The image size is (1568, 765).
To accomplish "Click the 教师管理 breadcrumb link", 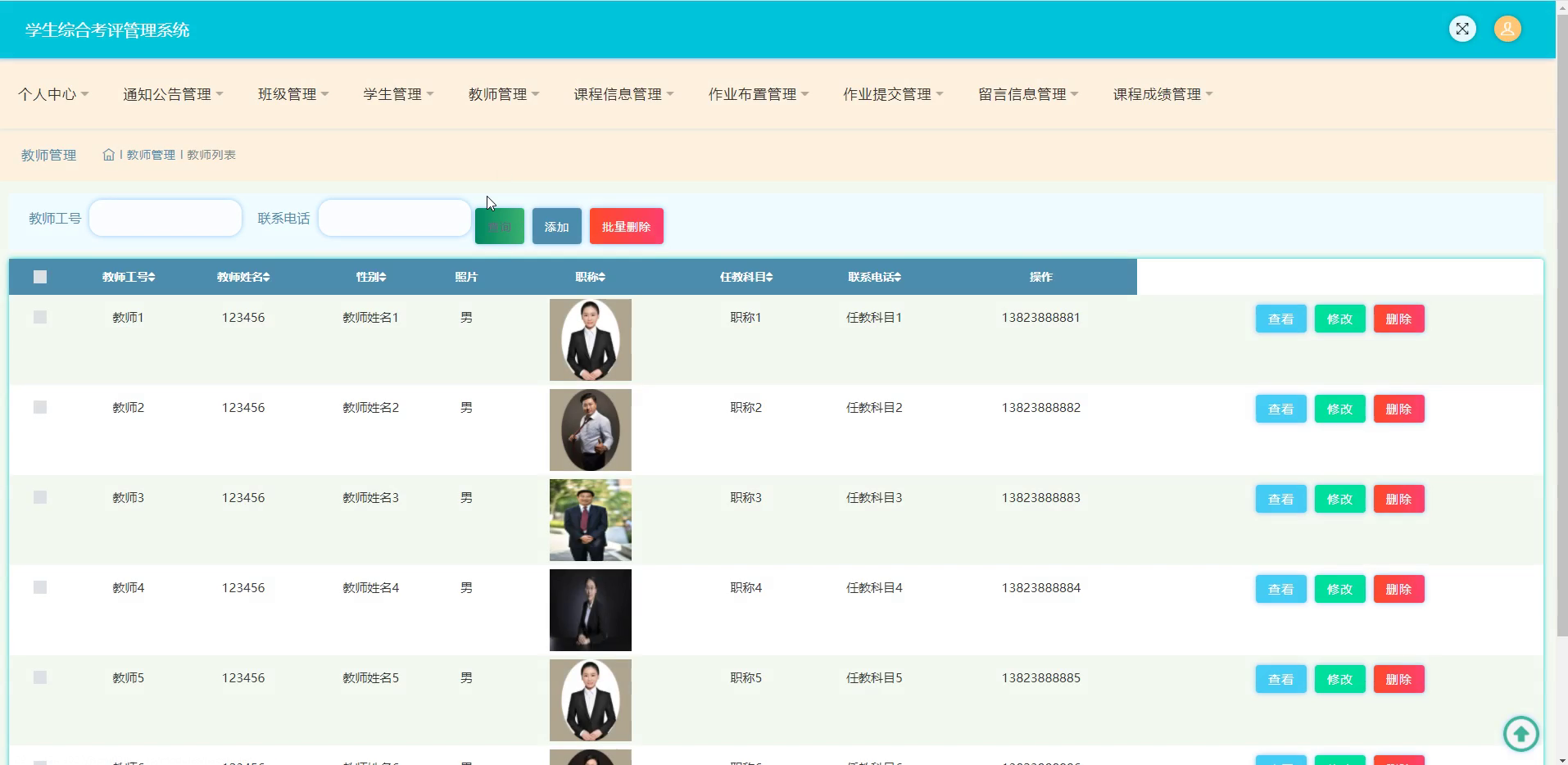I will (x=151, y=155).
